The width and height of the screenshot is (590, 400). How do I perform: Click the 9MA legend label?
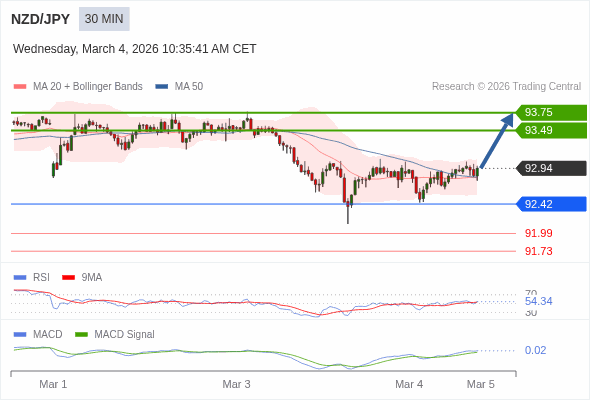point(92,278)
